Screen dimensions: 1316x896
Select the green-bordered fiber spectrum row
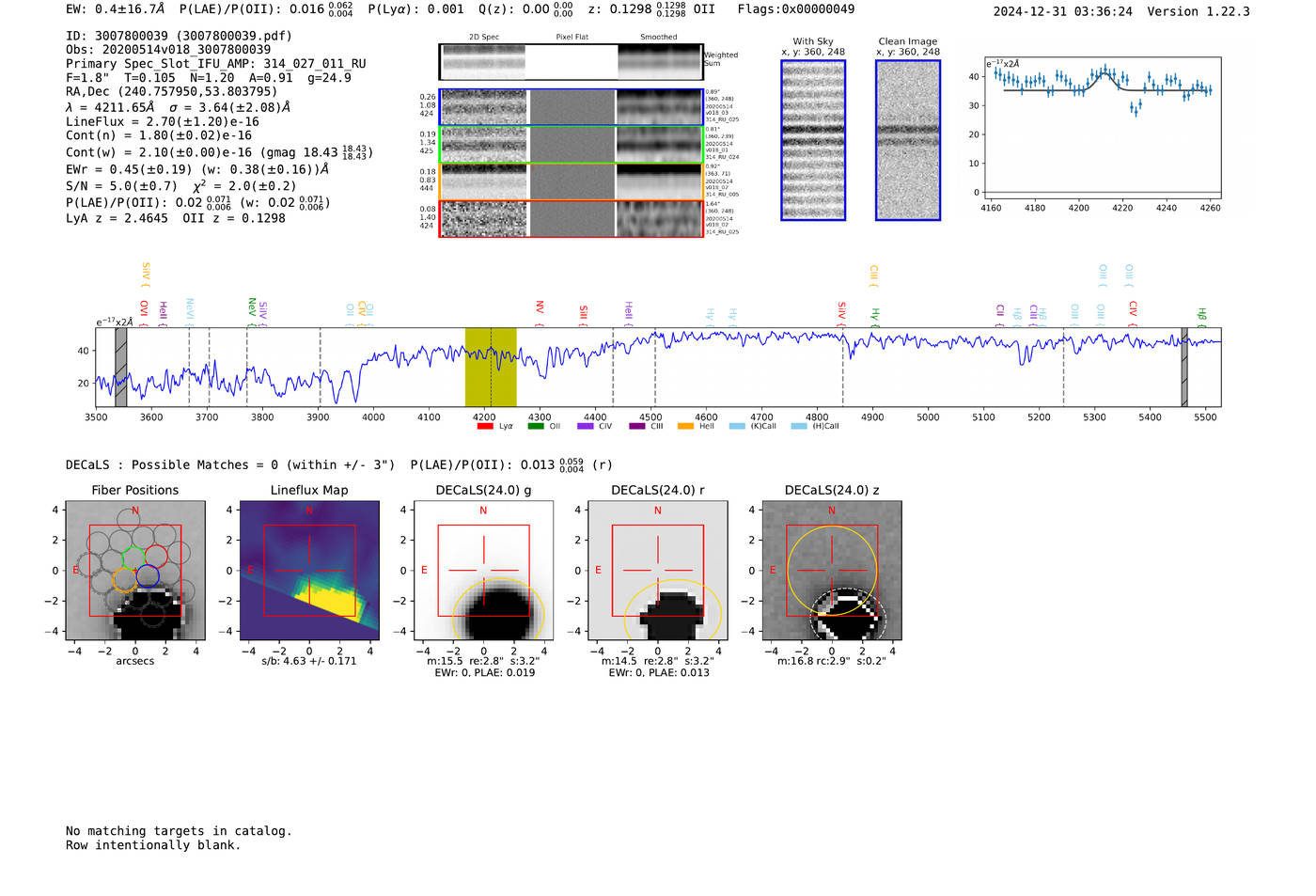[571, 145]
